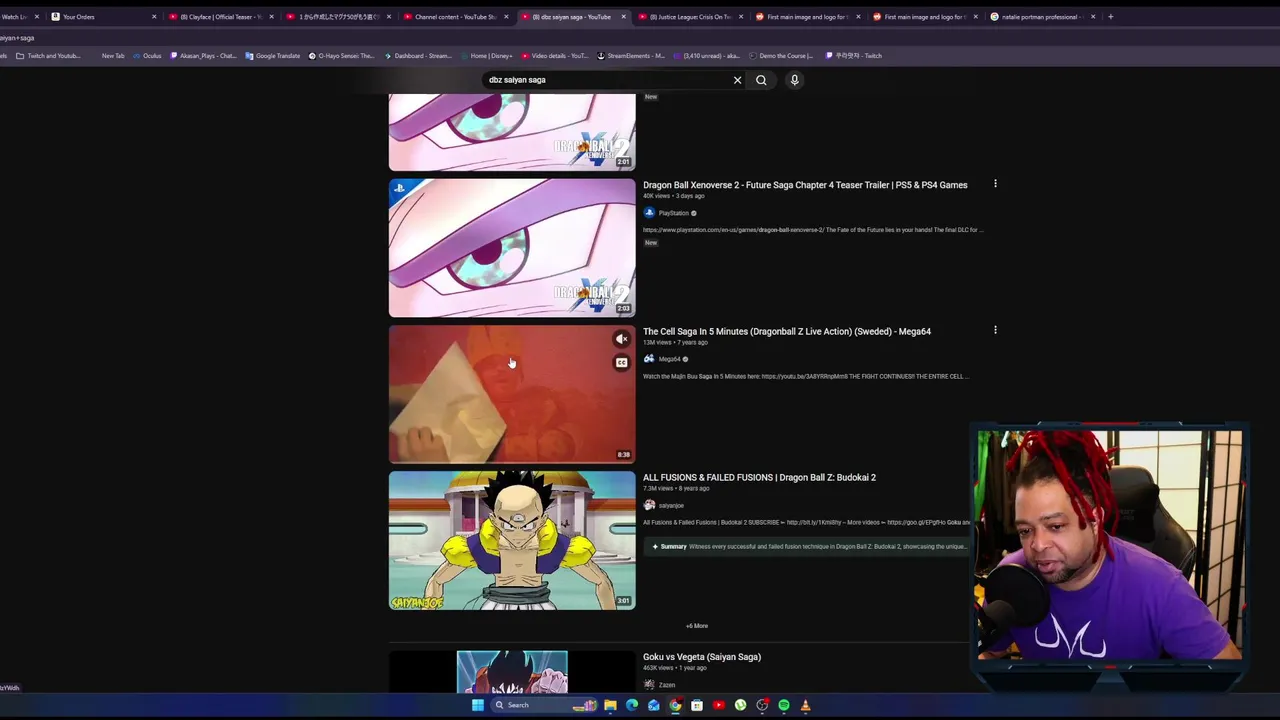Viewport: 1280px width, 720px height.
Task: Open uTorrent from the taskbar
Action: click(x=740, y=705)
